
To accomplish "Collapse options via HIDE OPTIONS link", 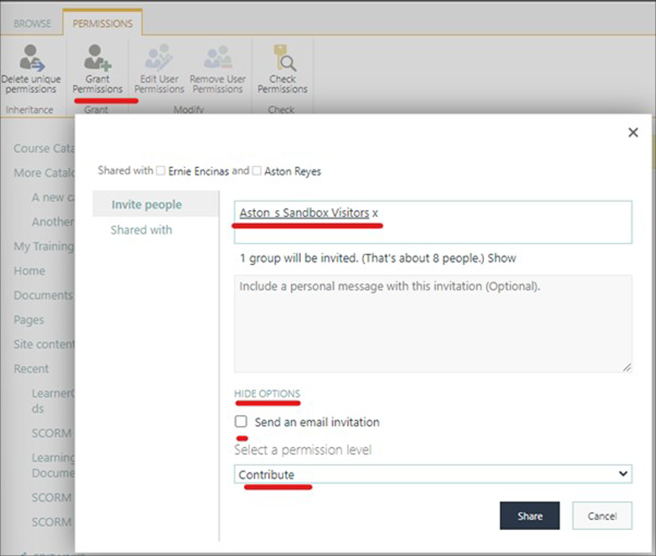I will [x=267, y=394].
